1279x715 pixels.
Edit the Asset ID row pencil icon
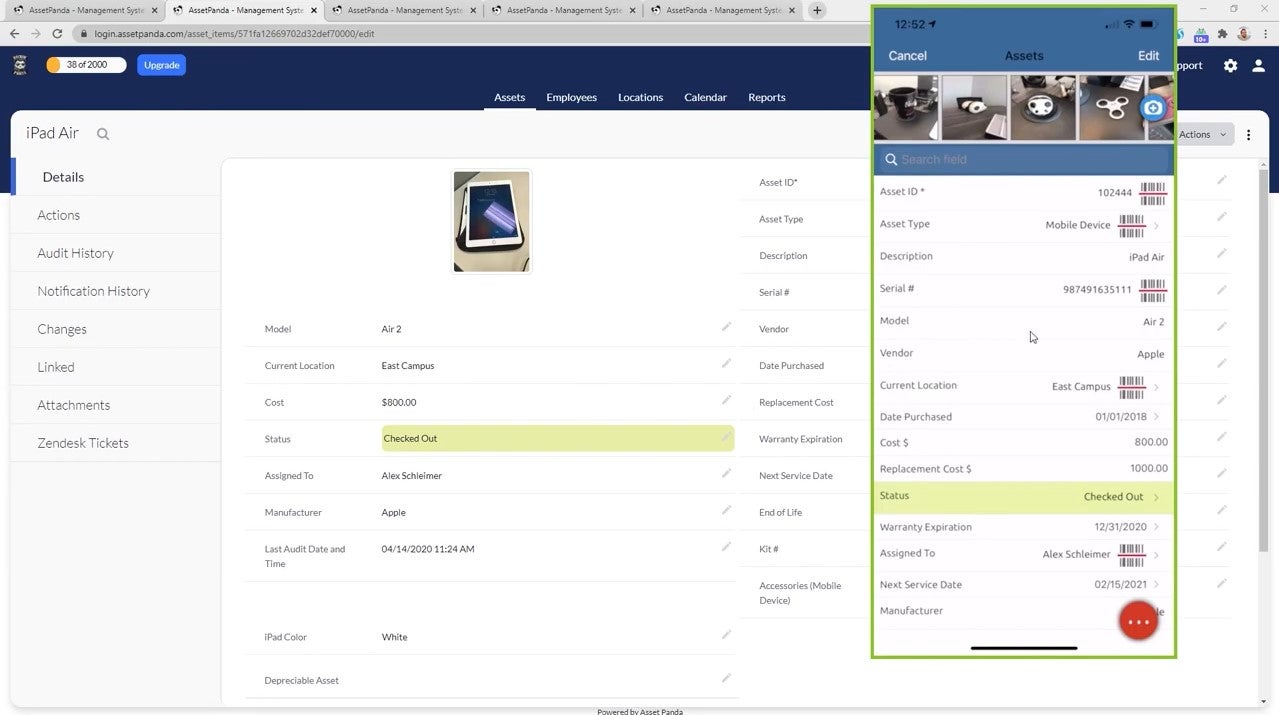(x=1221, y=180)
